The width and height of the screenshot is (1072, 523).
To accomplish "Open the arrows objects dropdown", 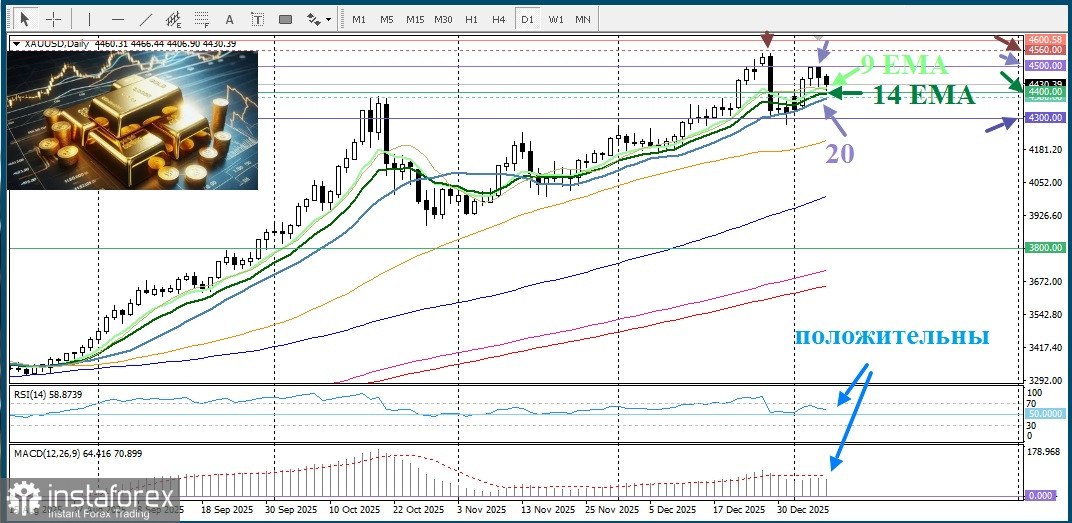I will 318,18.
